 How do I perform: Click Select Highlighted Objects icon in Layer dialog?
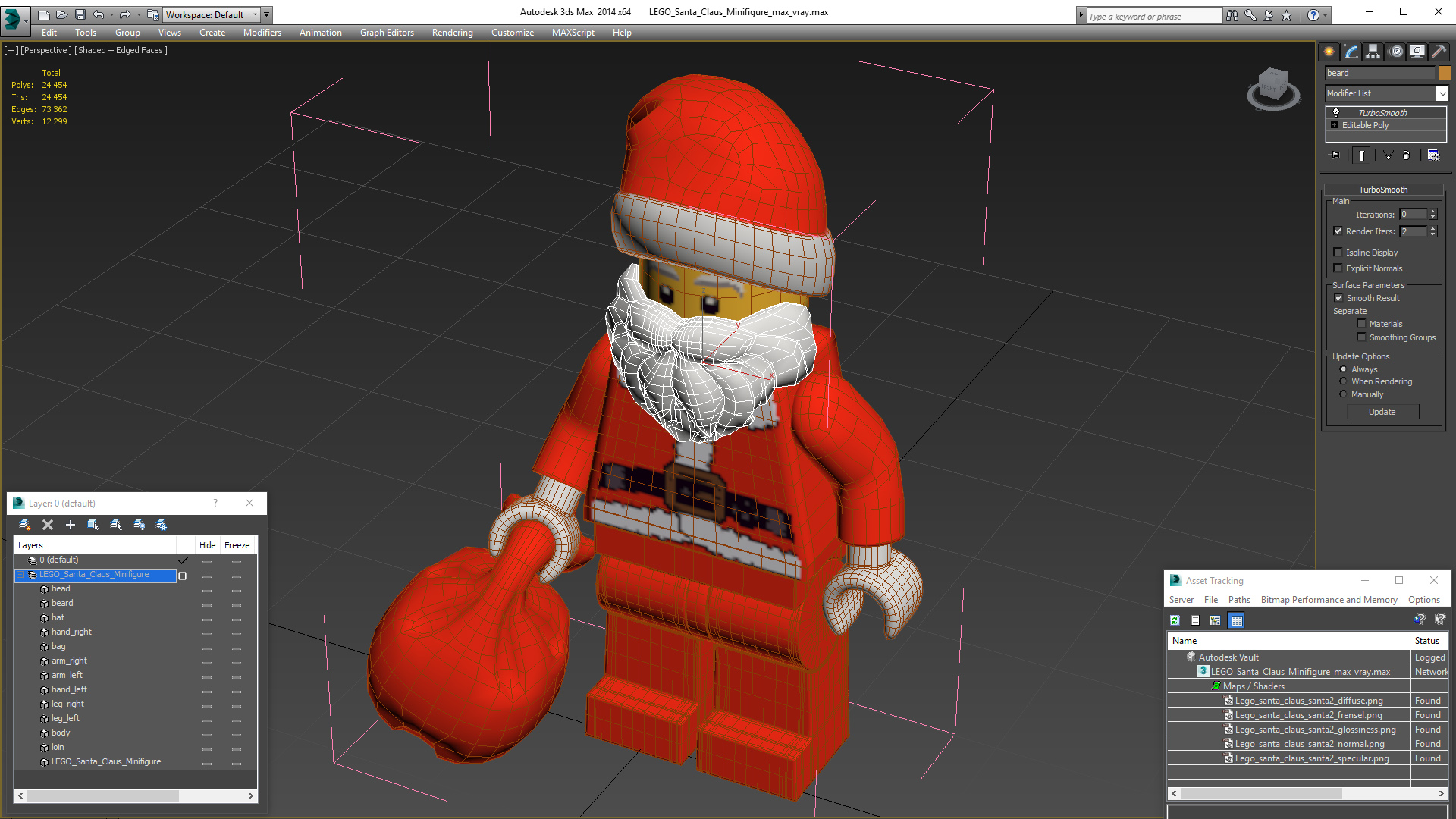coord(93,525)
